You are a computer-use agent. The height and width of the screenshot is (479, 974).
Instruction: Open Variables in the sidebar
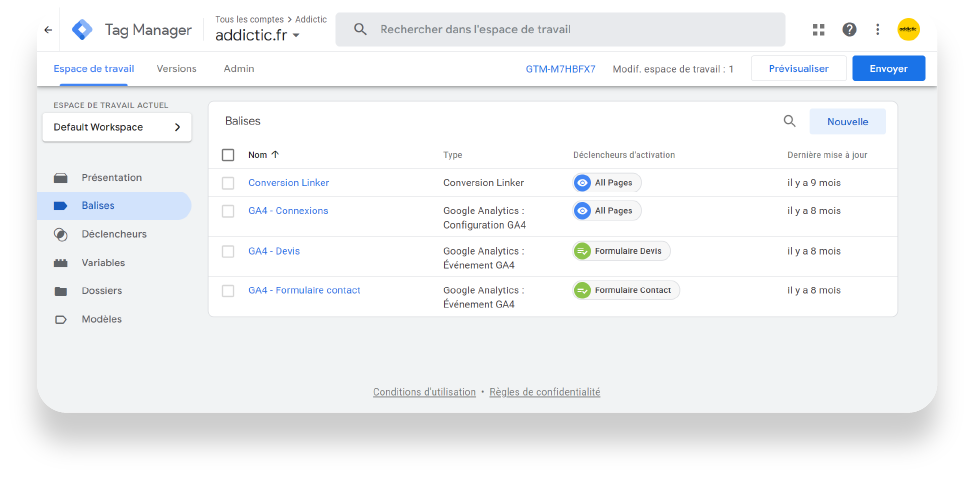click(103, 262)
